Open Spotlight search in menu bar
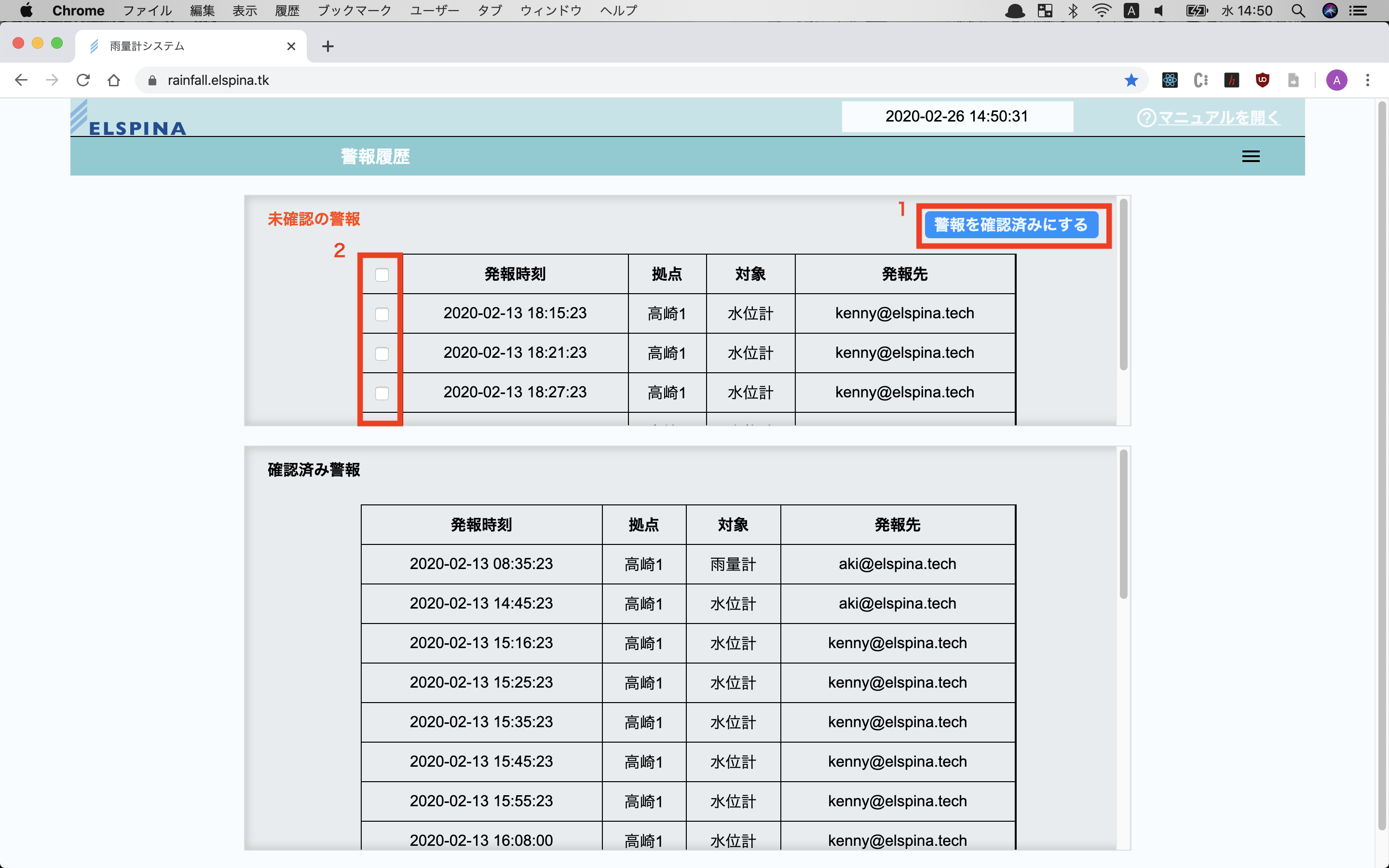The image size is (1389, 868). tap(1298, 11)
